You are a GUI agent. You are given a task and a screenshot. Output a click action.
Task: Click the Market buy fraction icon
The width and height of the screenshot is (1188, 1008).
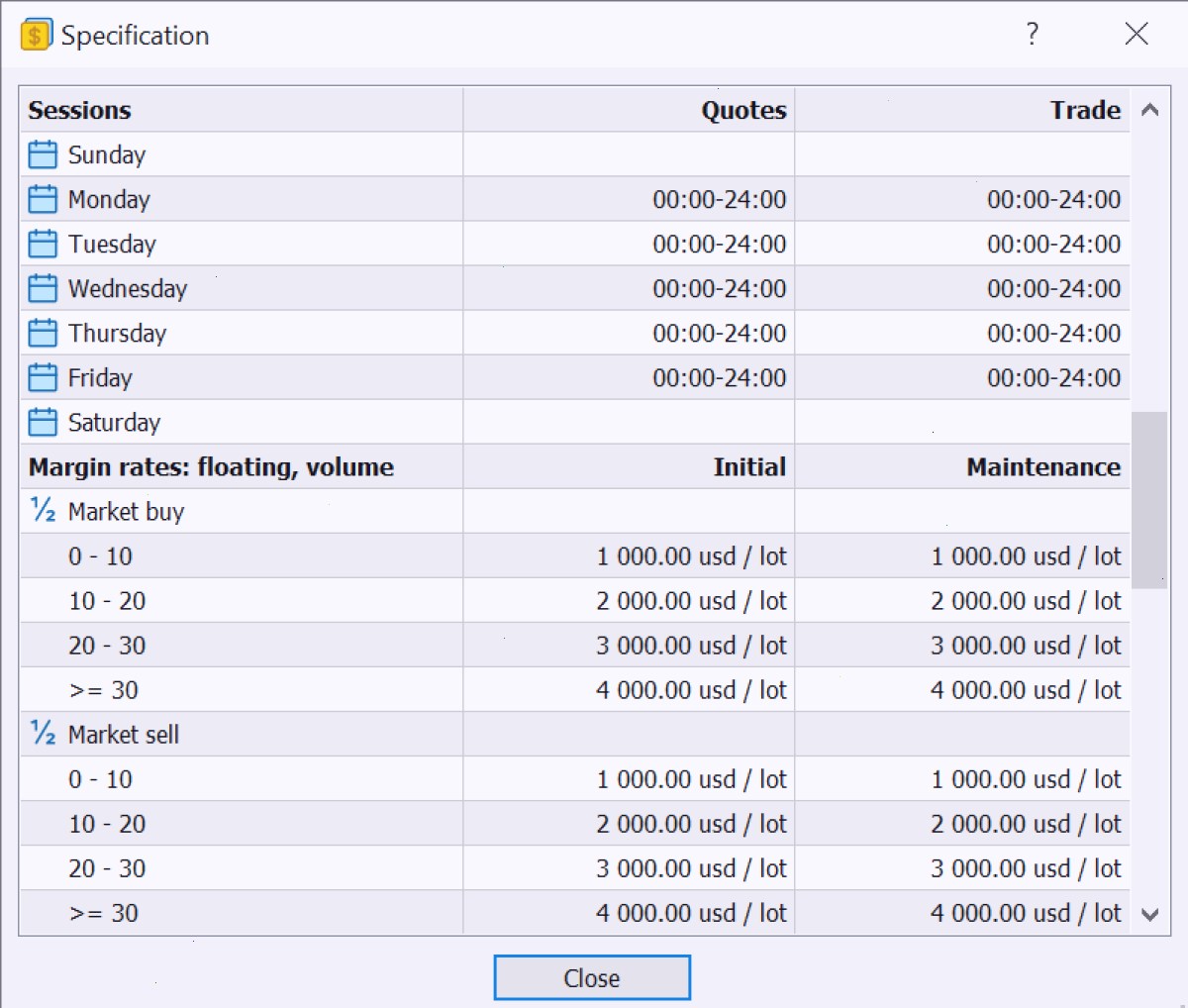point(43,510)
